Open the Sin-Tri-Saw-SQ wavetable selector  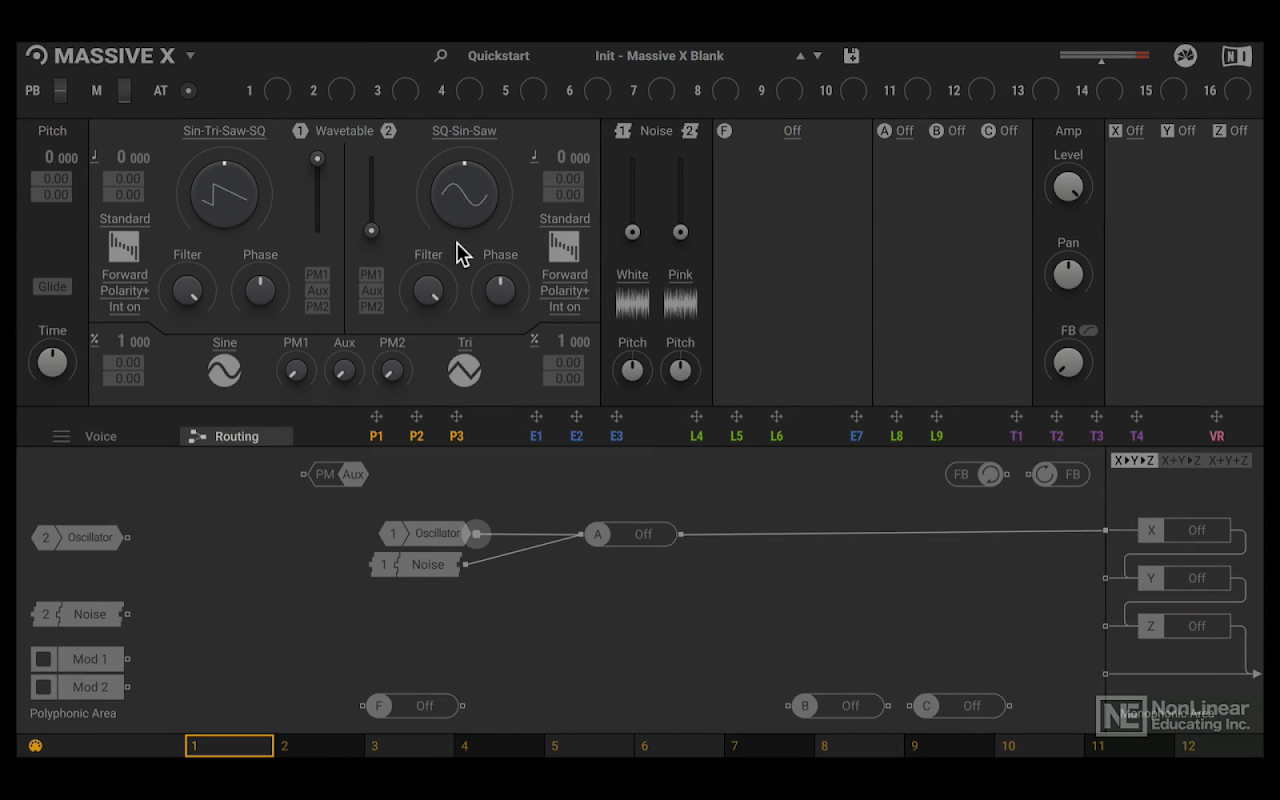point(224,131)
